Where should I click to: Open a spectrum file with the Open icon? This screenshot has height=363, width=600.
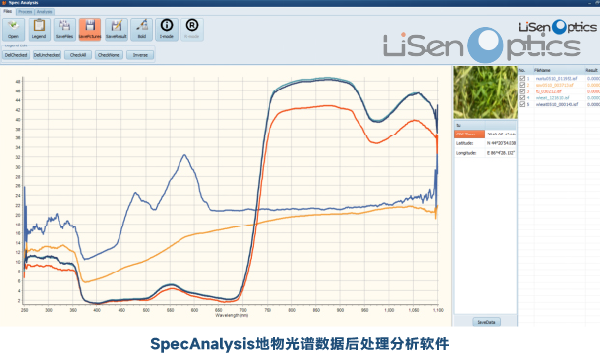pyautogui.click(x=13, y=29)
